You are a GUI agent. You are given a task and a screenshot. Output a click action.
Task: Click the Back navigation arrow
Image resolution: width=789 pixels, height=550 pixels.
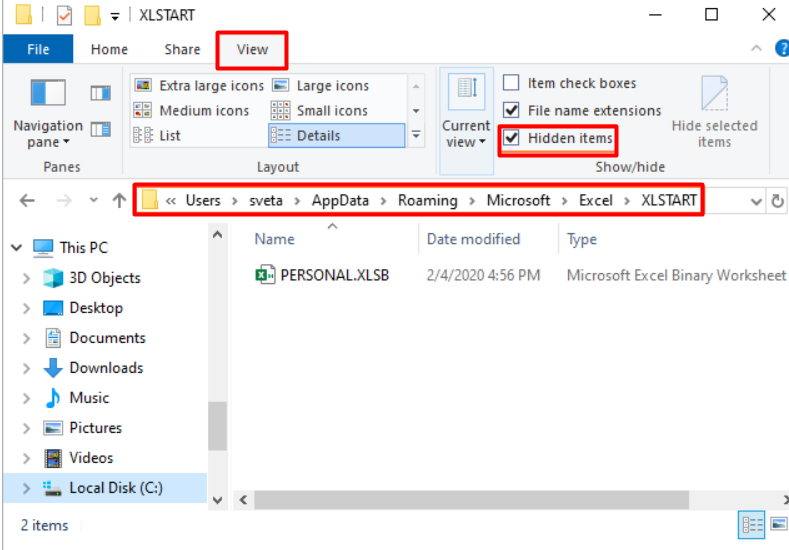tap(27, 201)
